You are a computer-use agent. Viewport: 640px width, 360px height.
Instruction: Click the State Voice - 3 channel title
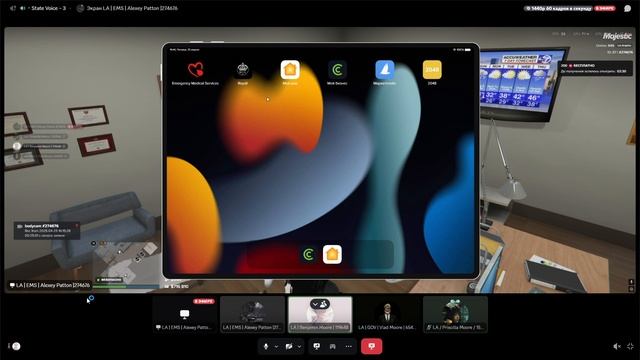click(49, 8)
